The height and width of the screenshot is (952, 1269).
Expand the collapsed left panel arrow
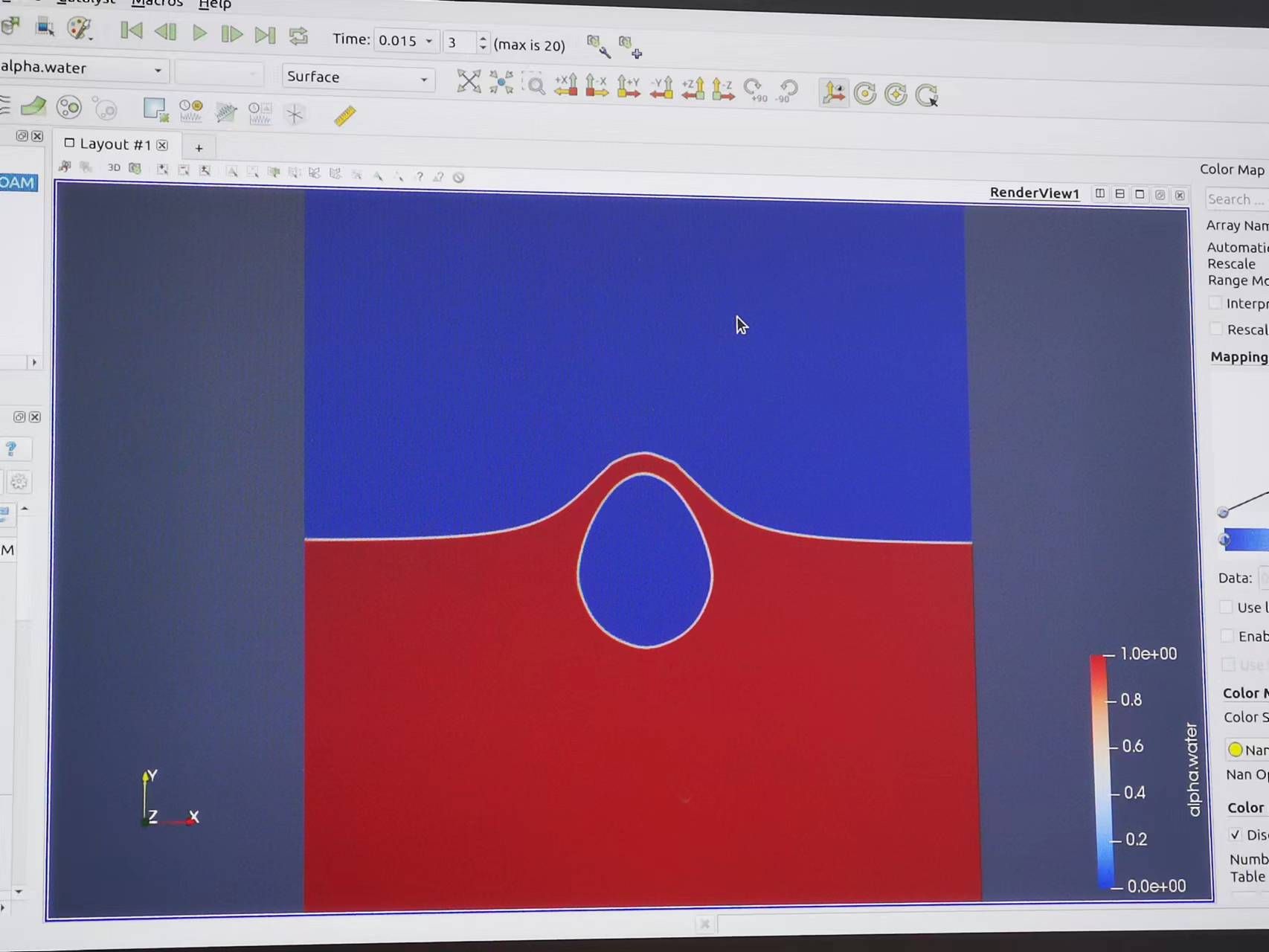34,362
